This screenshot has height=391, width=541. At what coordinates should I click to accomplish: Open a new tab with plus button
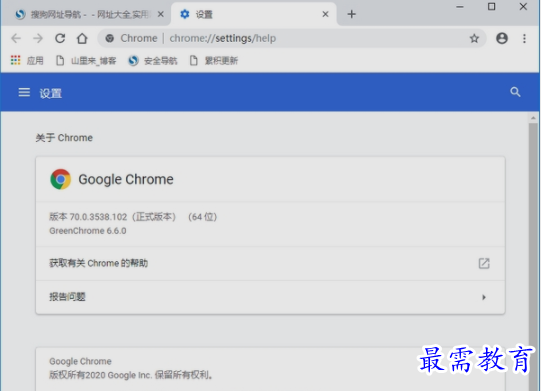[352, 14]
